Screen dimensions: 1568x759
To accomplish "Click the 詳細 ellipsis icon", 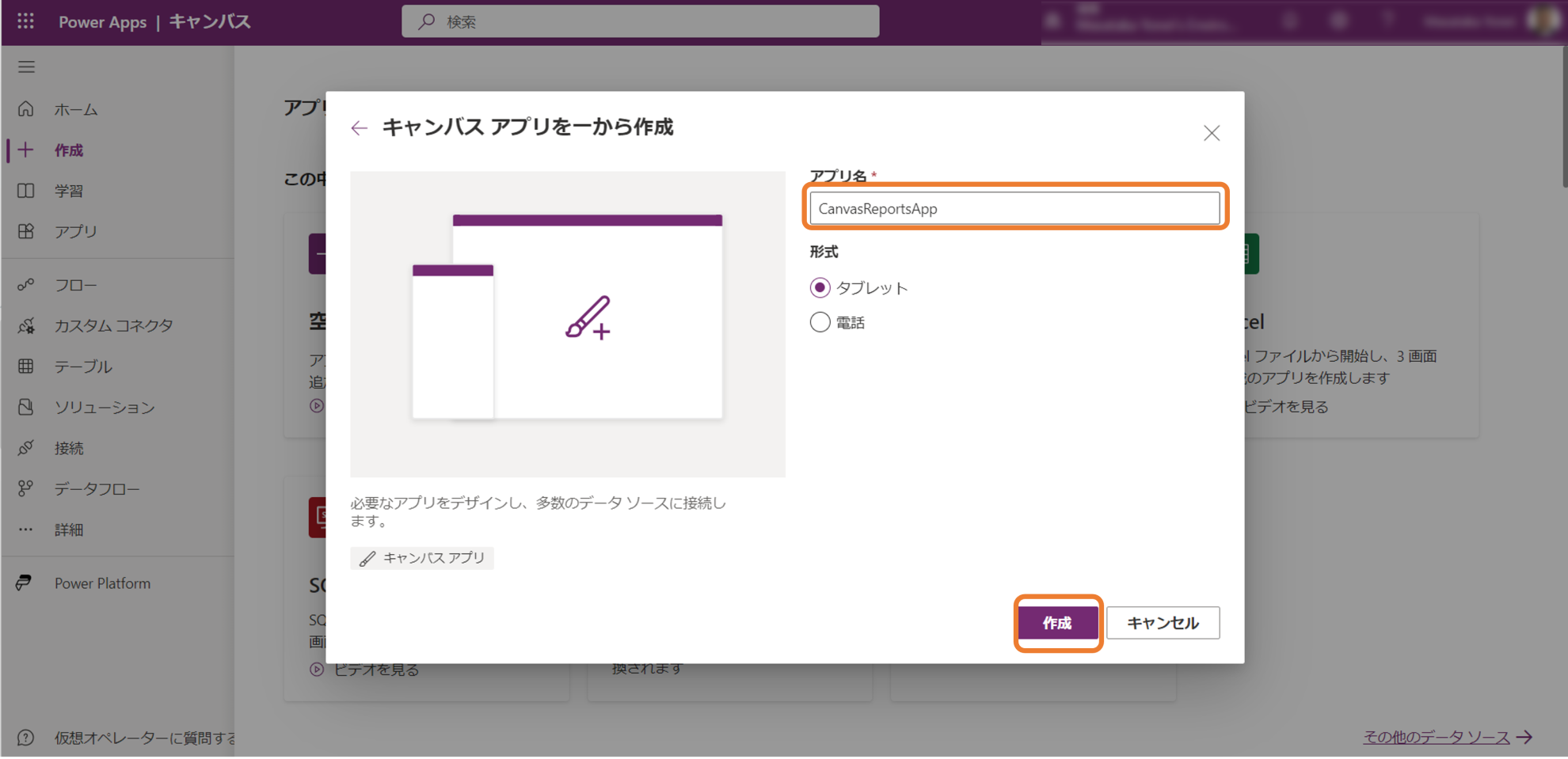I will pyautogui.click(x=26, y=529).
